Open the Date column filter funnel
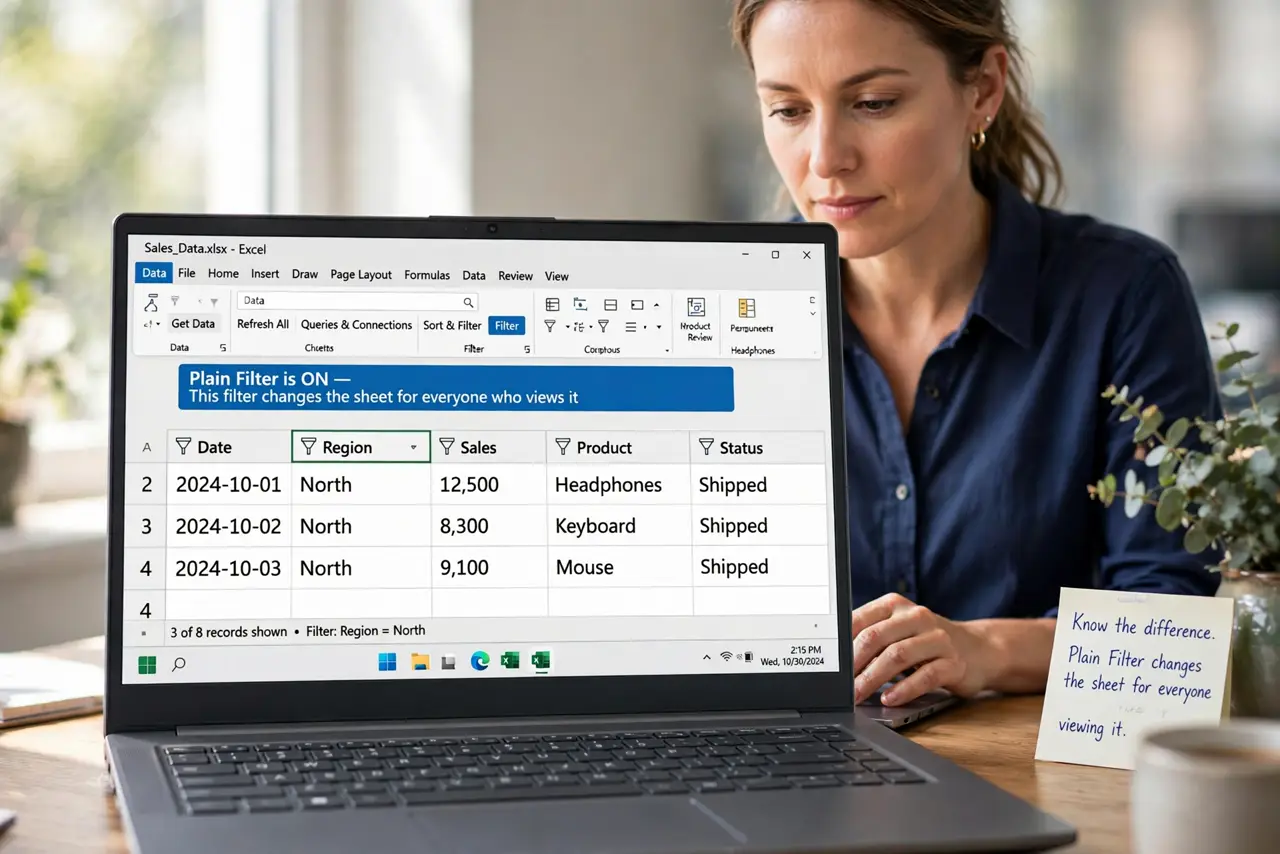Image resolution: width=1280 pixels, height=854 pixels. [x=183, y=446]
